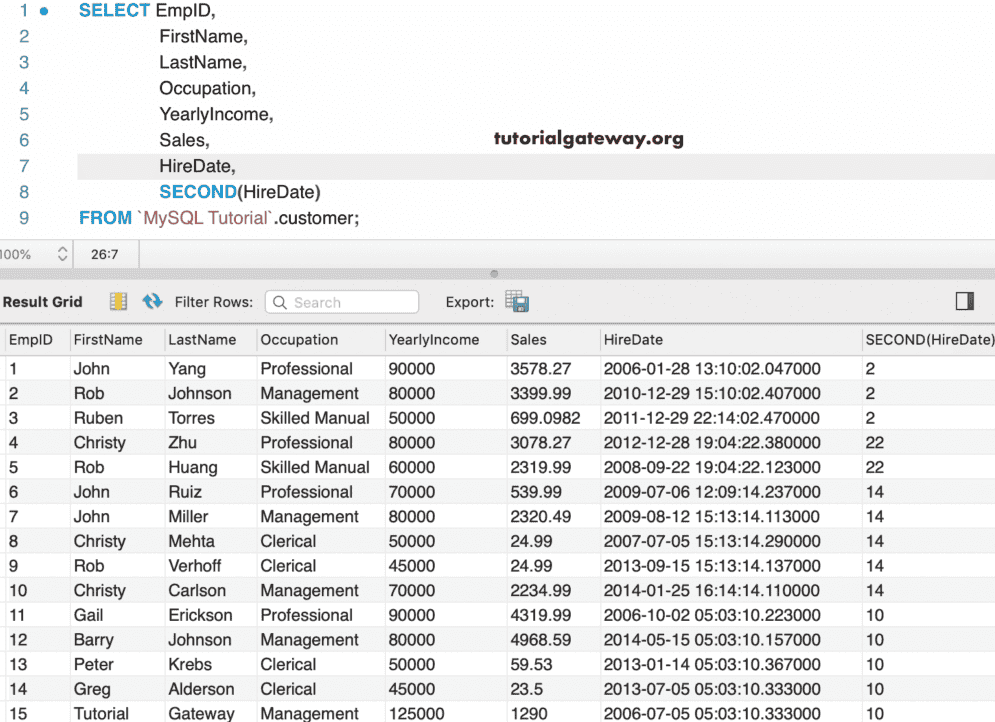Sort by YearlyIncome column header

tap(433, 339)
